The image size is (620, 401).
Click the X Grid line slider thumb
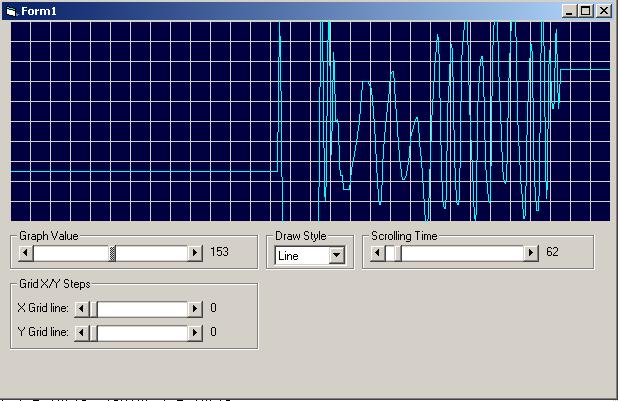pos(93,309)
